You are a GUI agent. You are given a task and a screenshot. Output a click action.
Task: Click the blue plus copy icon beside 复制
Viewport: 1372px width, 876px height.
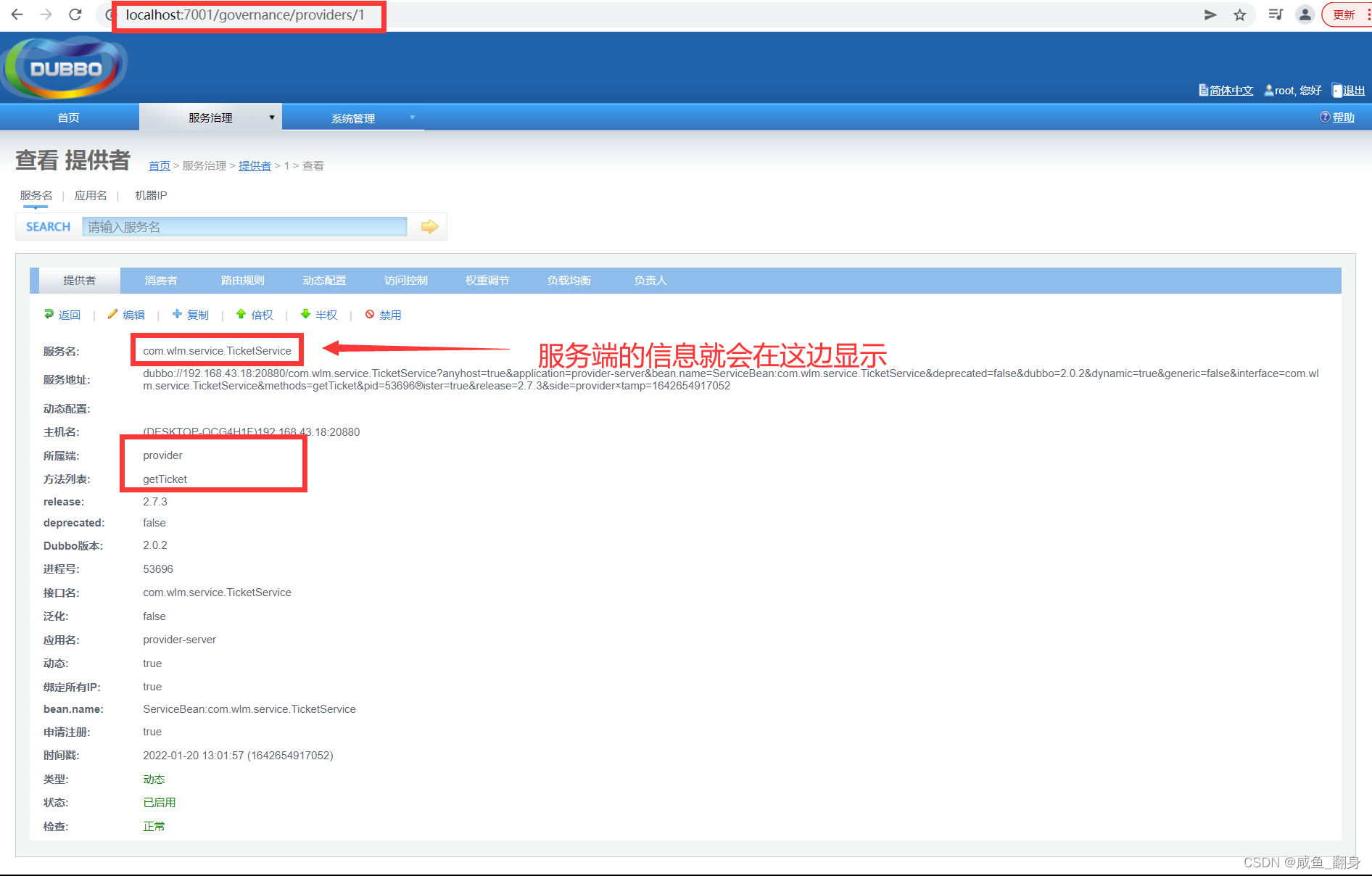point(177,314)
